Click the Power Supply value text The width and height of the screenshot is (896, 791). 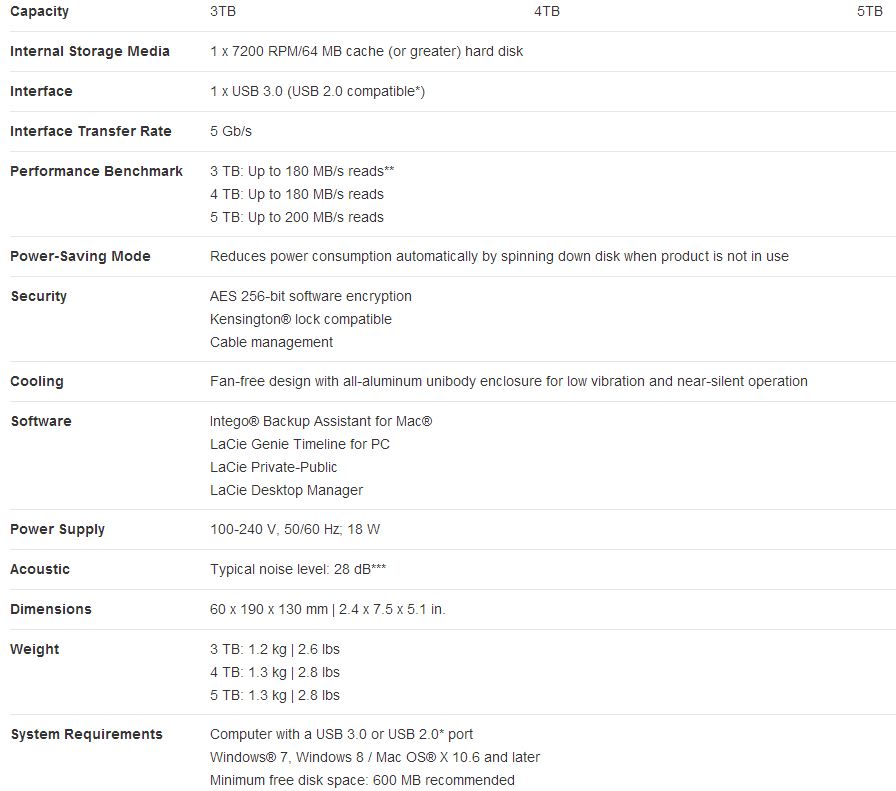pos(295,529)
